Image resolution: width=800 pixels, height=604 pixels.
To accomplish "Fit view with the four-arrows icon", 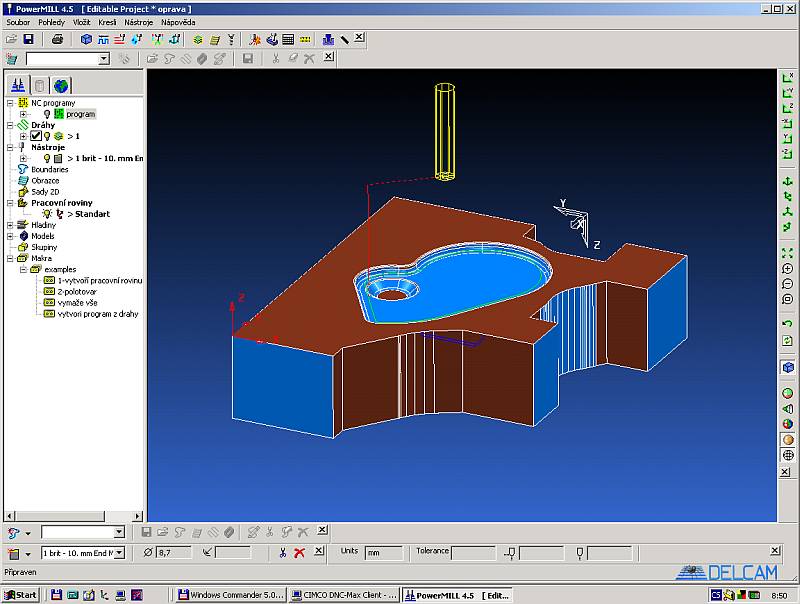I will [787, 253].
